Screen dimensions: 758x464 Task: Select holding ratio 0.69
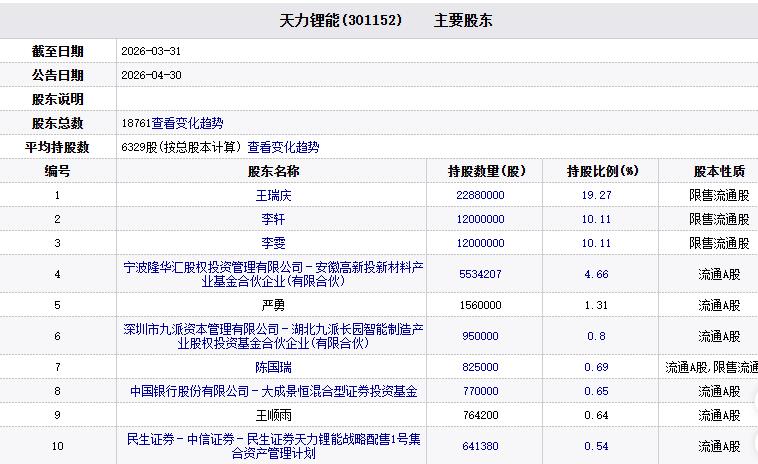pos(597,367)
